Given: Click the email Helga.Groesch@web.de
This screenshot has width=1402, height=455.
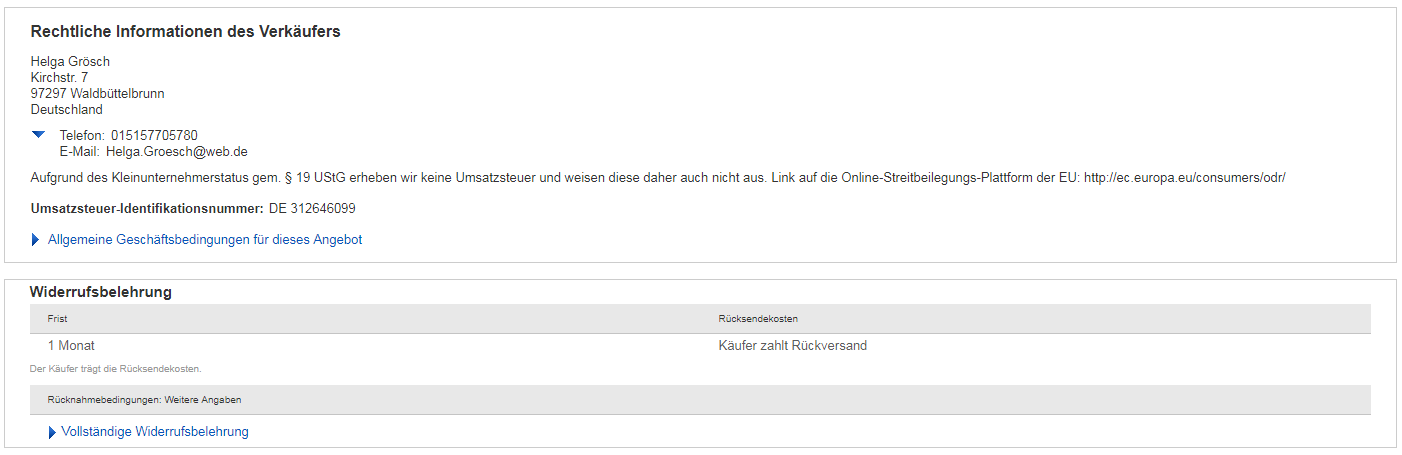Looking at the screenshot, I should 176,151.
